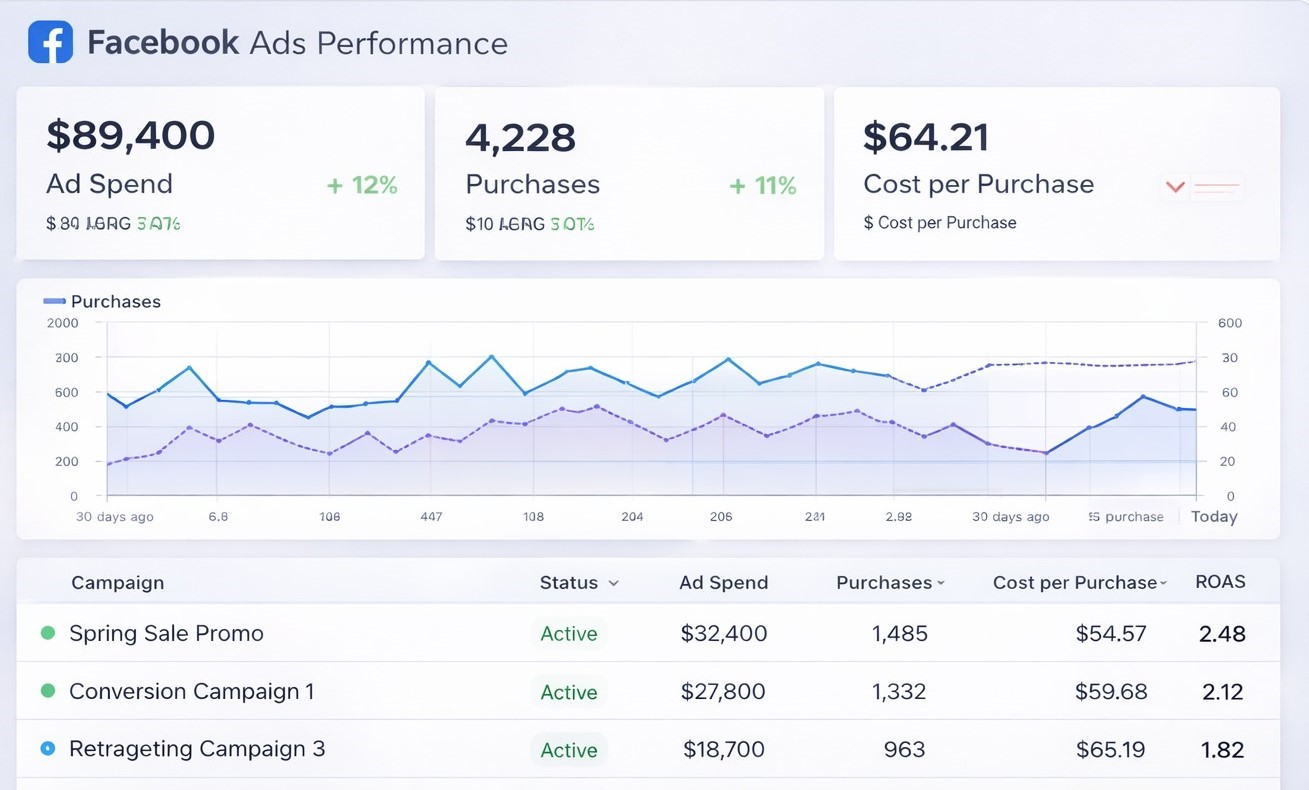Click the green dot beside Conversion Campaign 1
1309x790 pixels.
coord(47,691)
